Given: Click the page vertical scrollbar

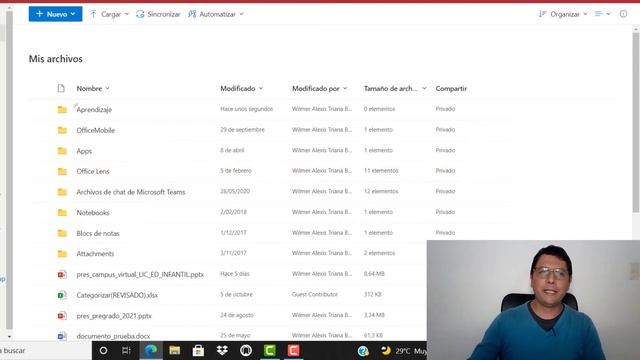Looking at the screenshot, I should (x=636, y=122).
